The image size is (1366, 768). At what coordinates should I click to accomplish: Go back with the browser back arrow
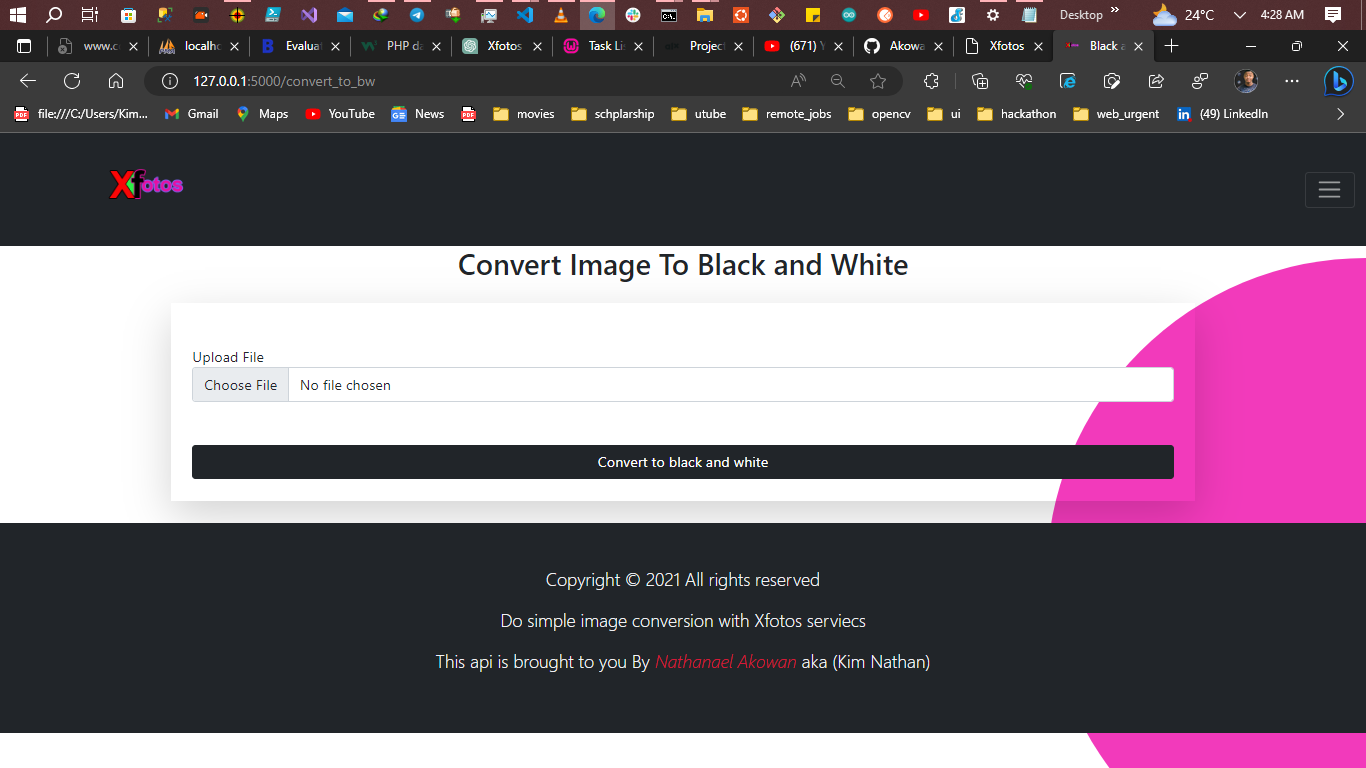point(28,81)
